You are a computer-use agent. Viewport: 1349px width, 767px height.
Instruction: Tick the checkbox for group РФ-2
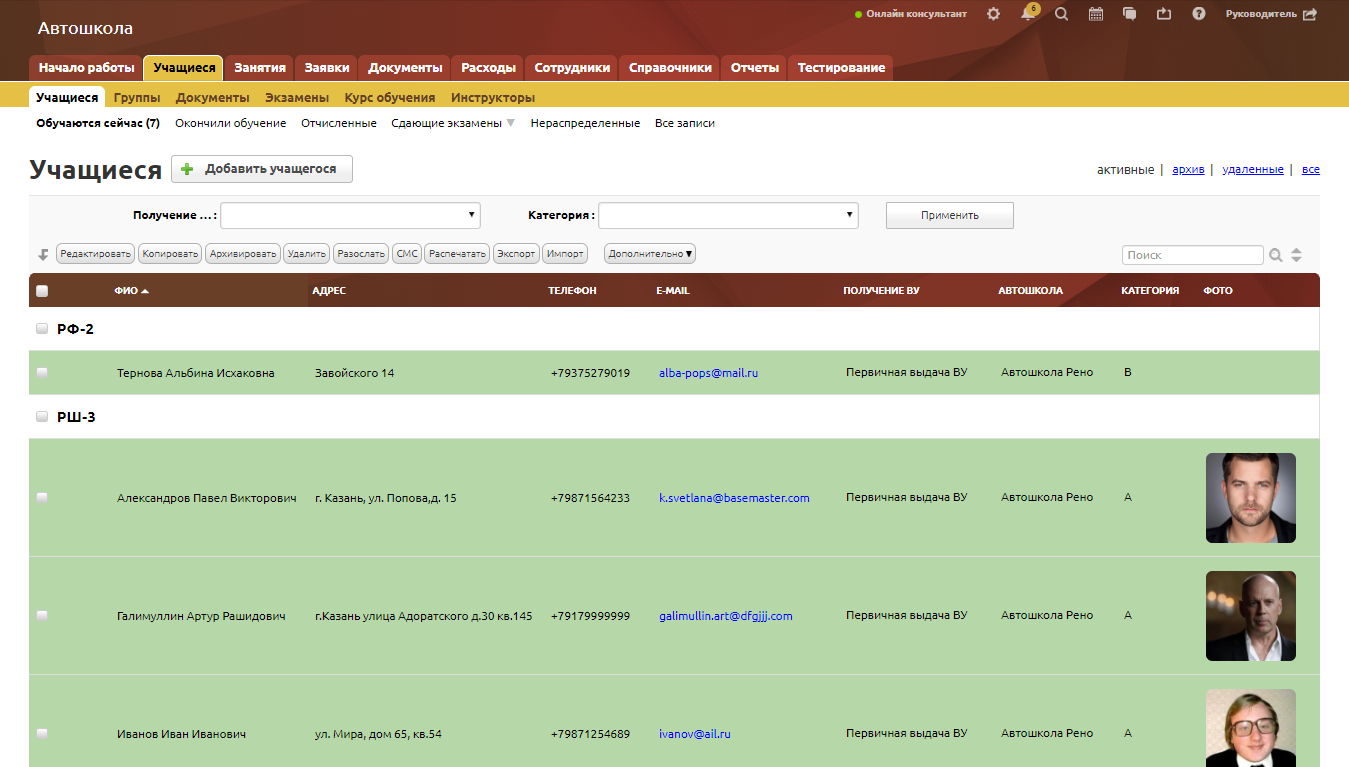(42, 329)
